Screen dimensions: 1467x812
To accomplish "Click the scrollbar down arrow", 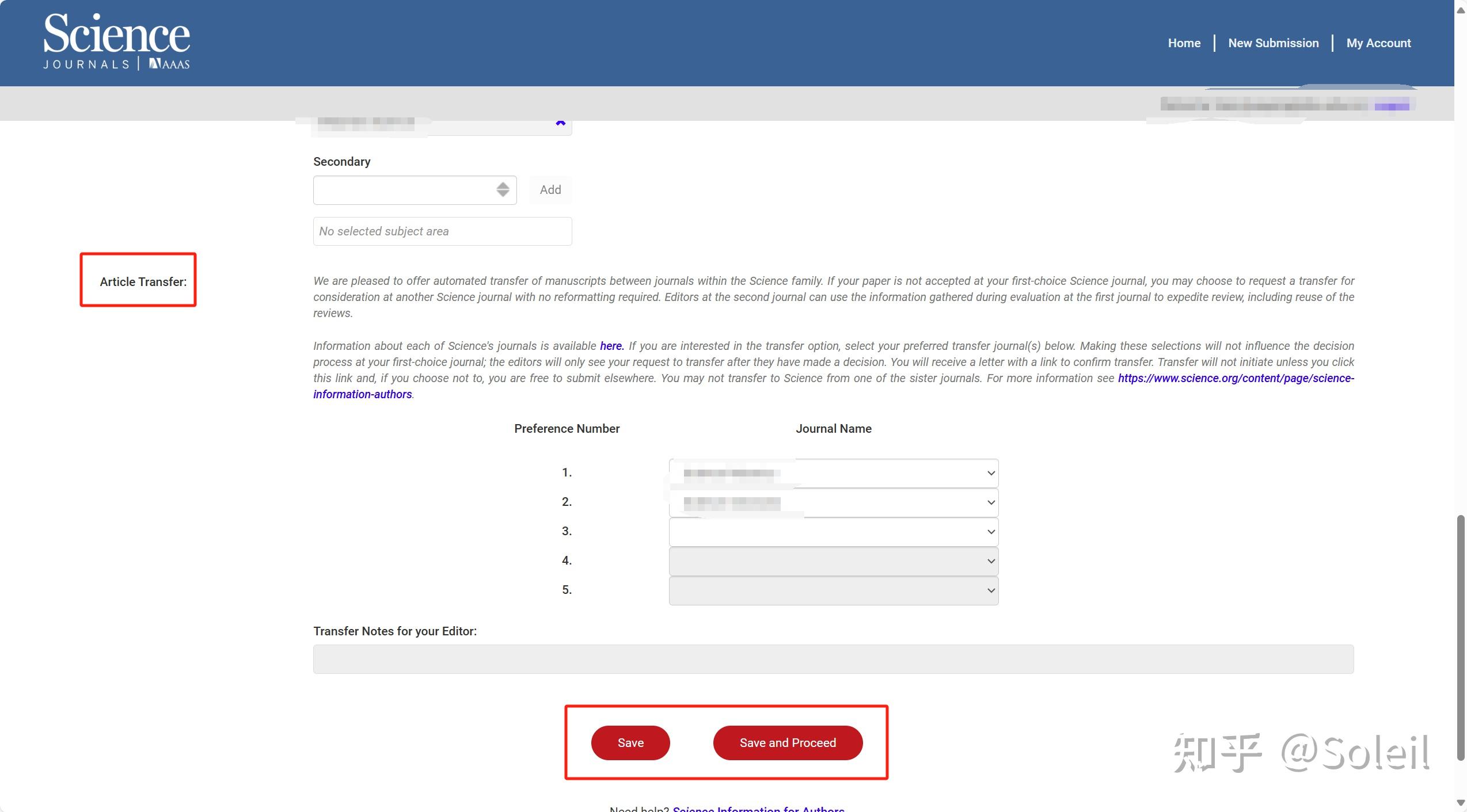I will [x=1461, y=802].
